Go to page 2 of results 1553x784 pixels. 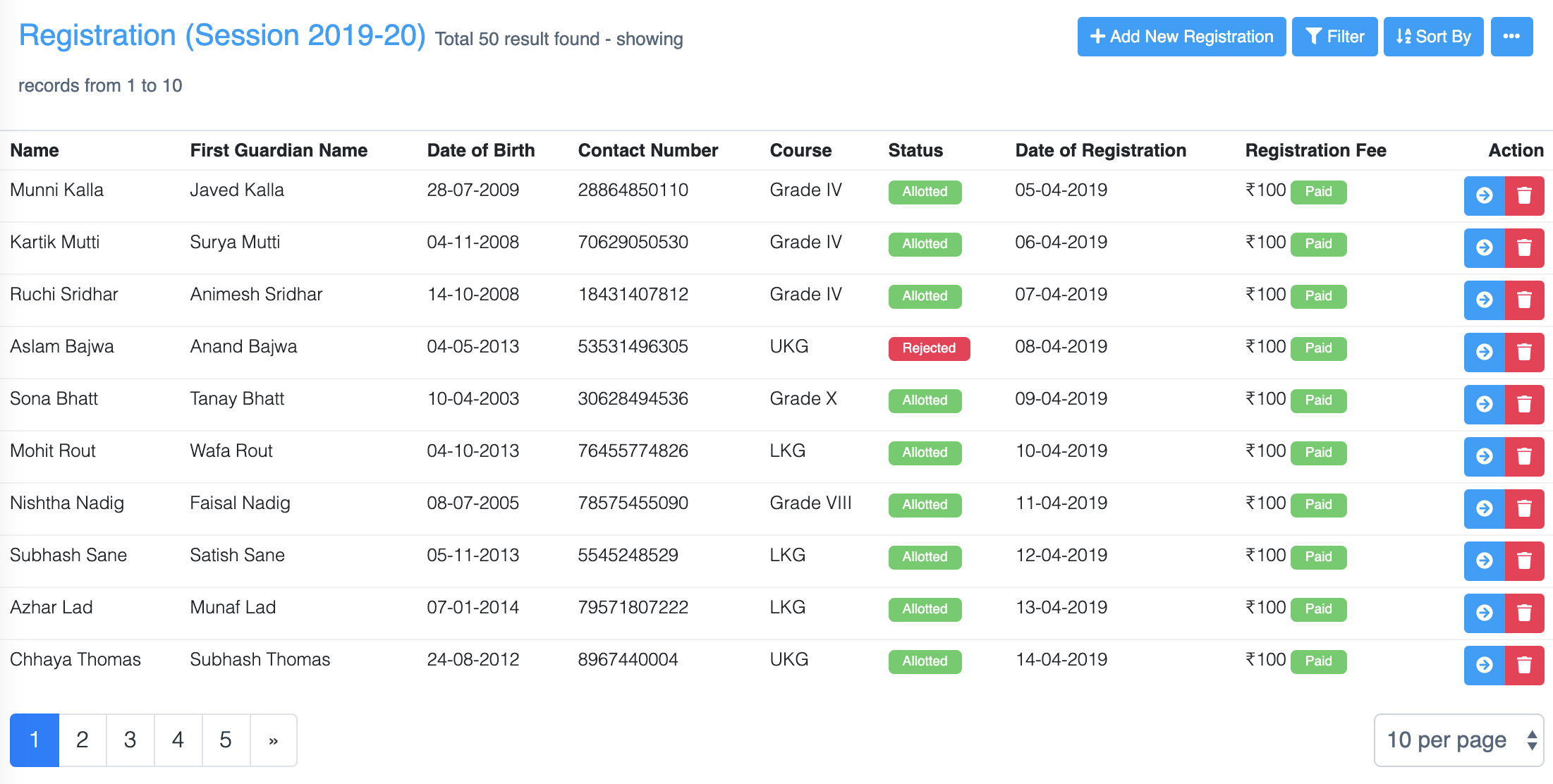coord(83,740)
